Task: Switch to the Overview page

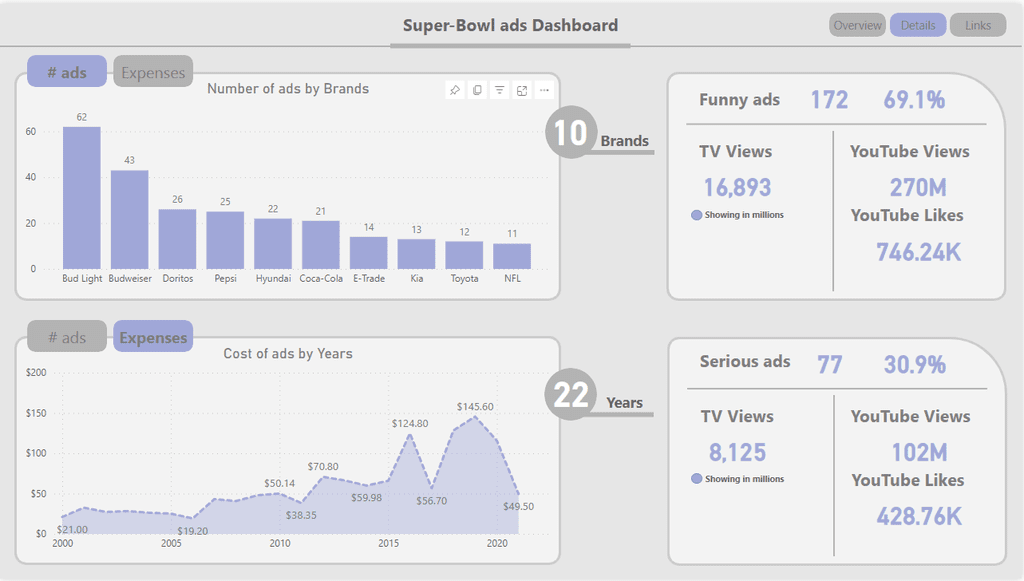Action: click(x=857, y=25)
